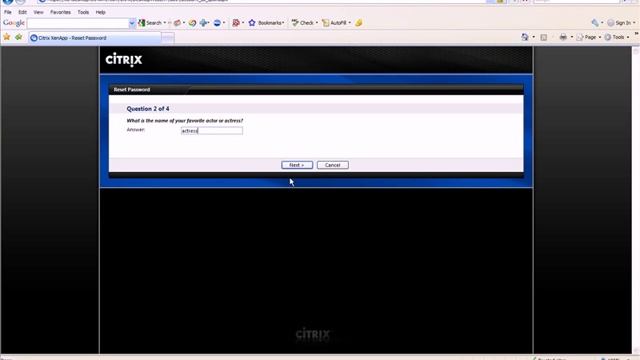Open a new blank tab
Screen dimensions: 640x360
167,38
